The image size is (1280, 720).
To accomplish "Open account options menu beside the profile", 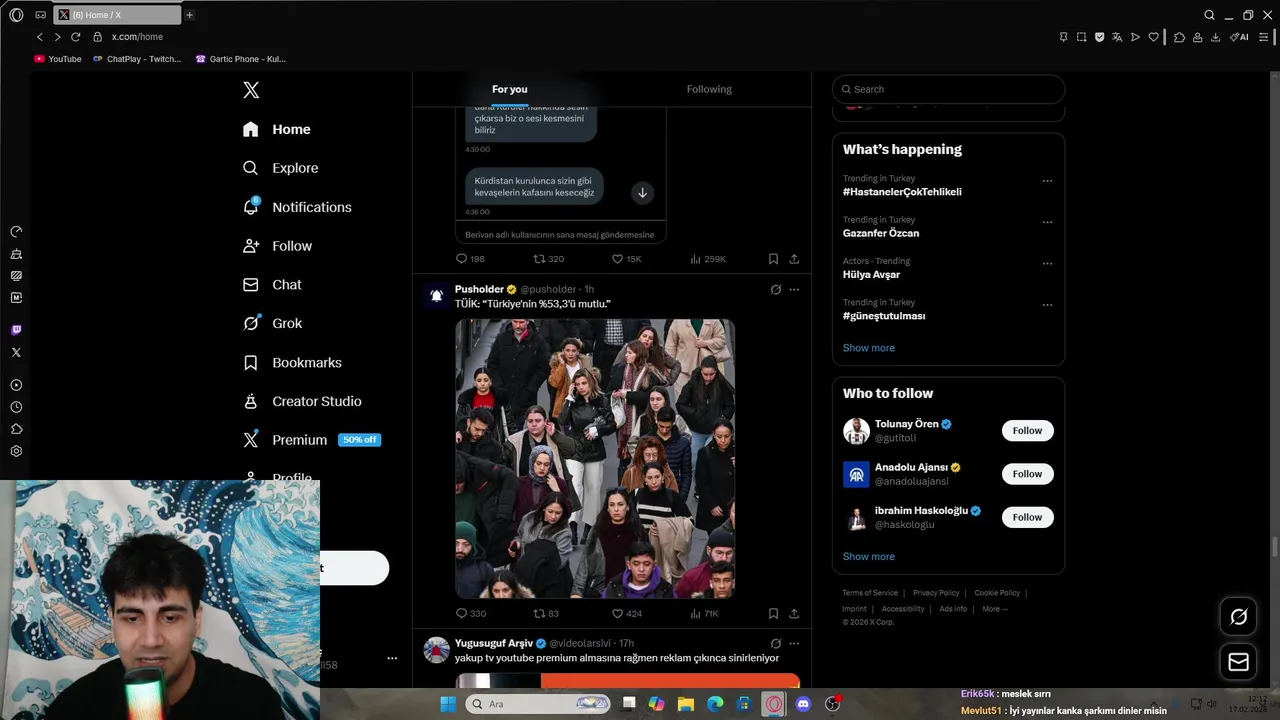I will 392,658.
